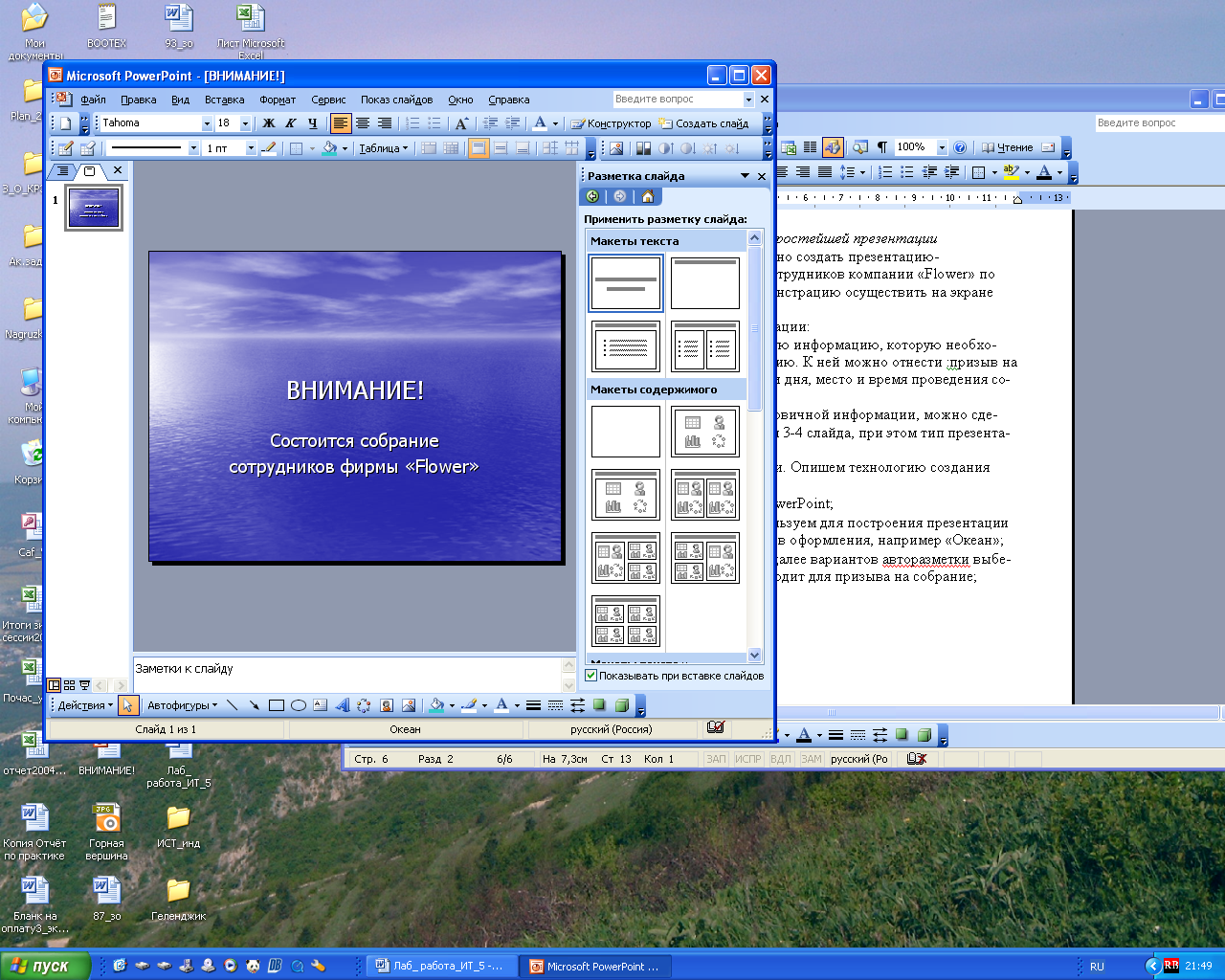Click the insert picture icon in picture toolbar

coord(616,148)
